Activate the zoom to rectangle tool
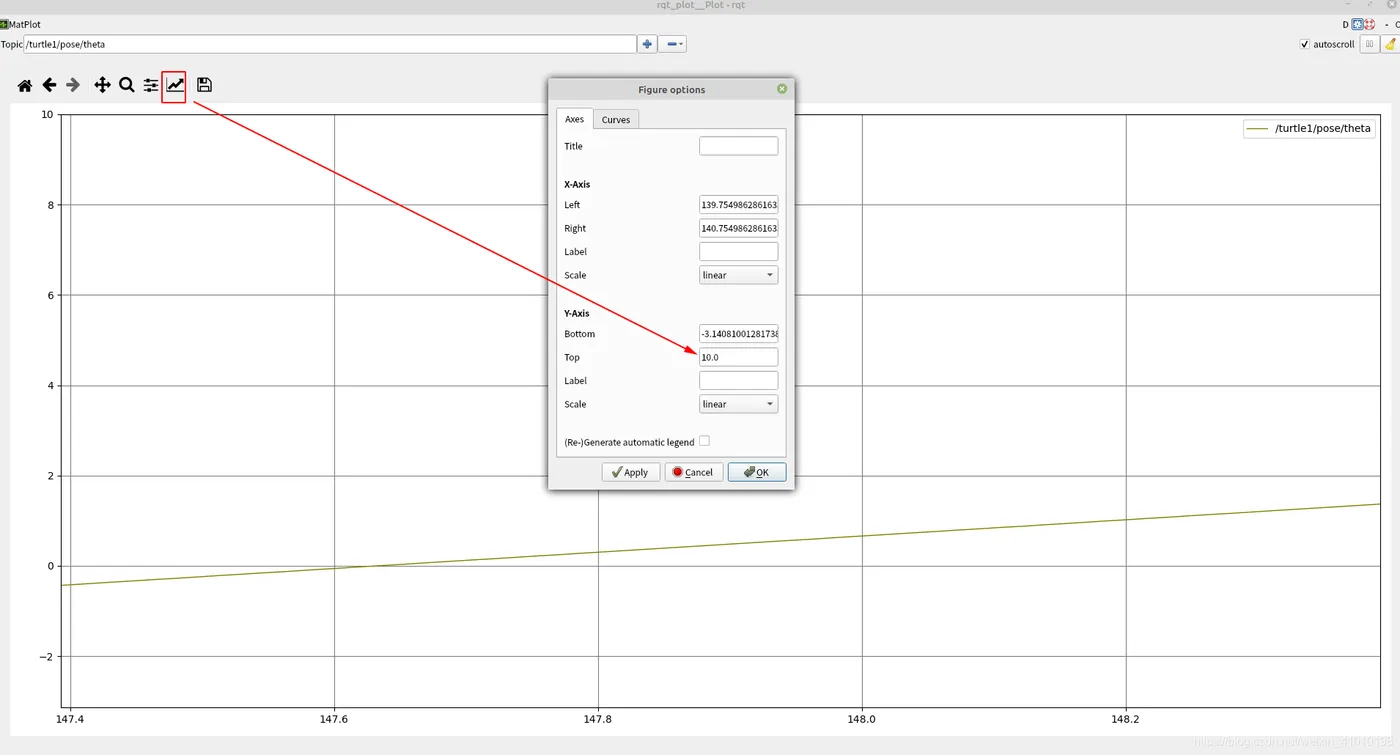 click(x=127, y=85)
